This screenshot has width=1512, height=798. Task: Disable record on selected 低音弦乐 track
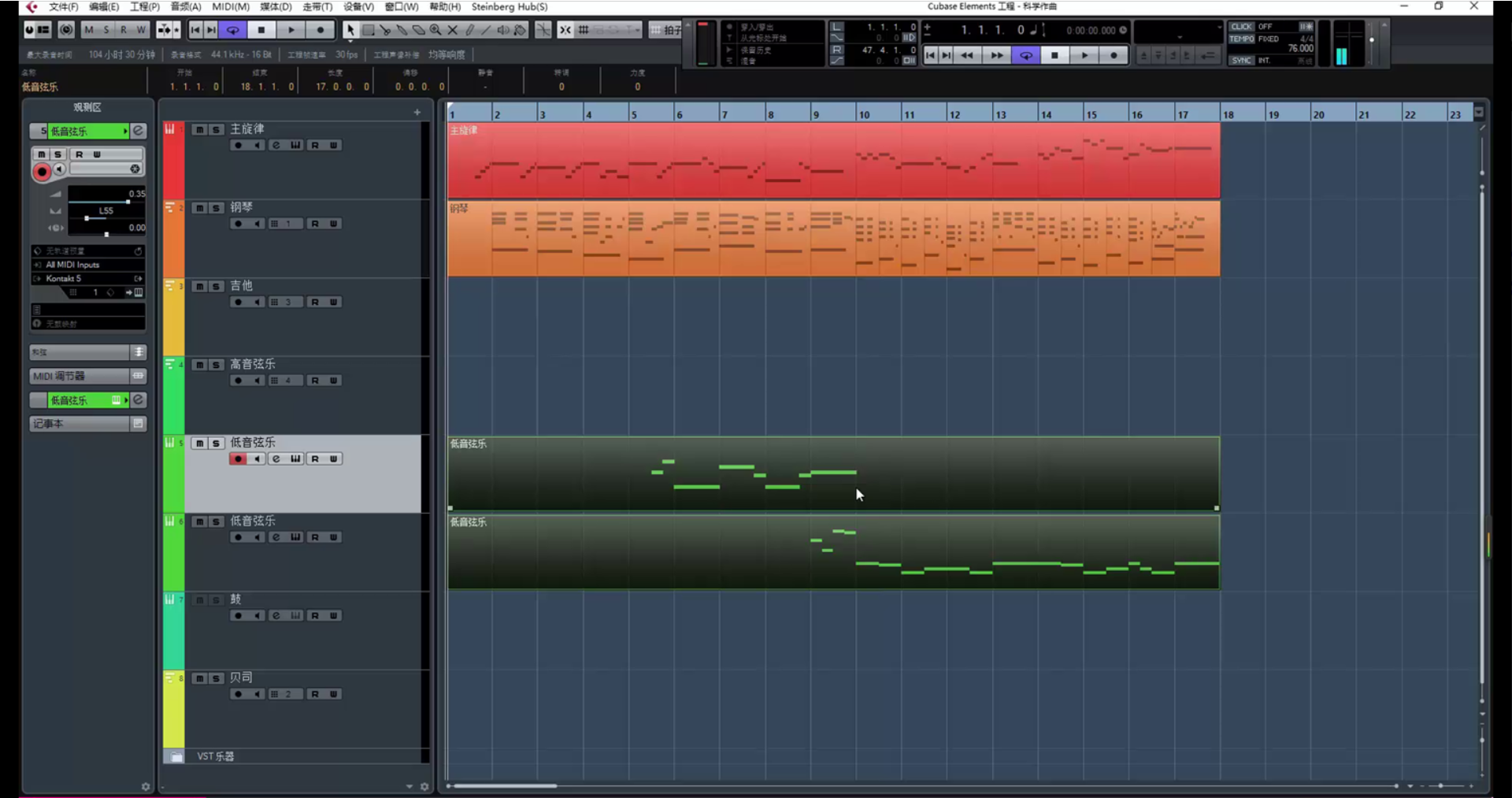coord(238,458)
